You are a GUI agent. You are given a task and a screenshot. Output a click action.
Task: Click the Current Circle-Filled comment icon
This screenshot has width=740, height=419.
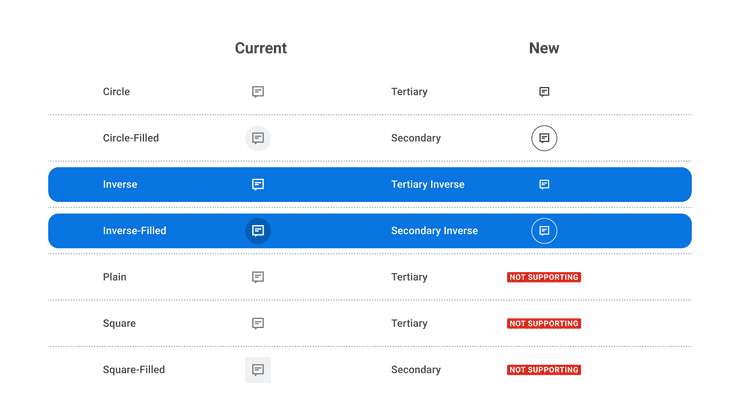point(258,138)
